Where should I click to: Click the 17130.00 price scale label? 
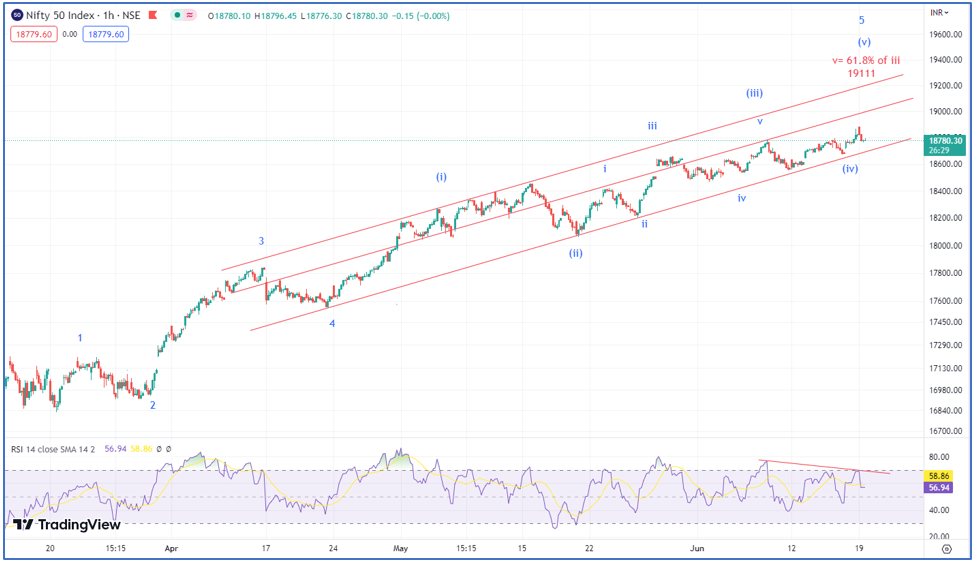click(x=945, y=368)
